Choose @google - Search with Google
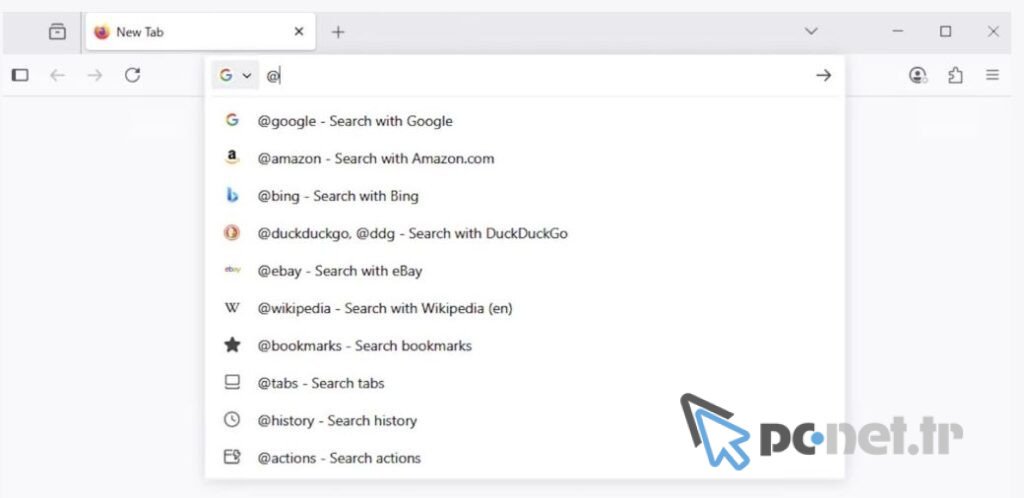Image resolution: width=1024 pixels, height=498 pixels. click(524, 121)
